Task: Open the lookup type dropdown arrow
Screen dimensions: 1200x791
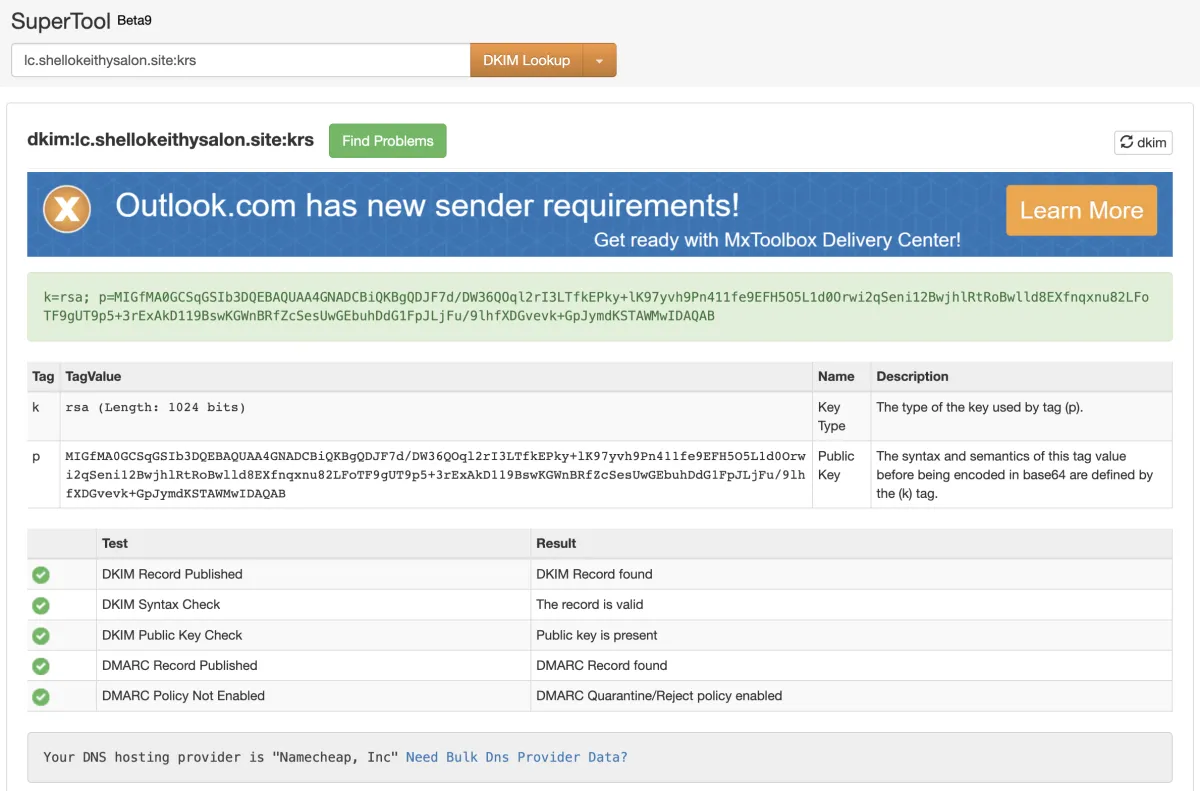Action: pos(599,60)
